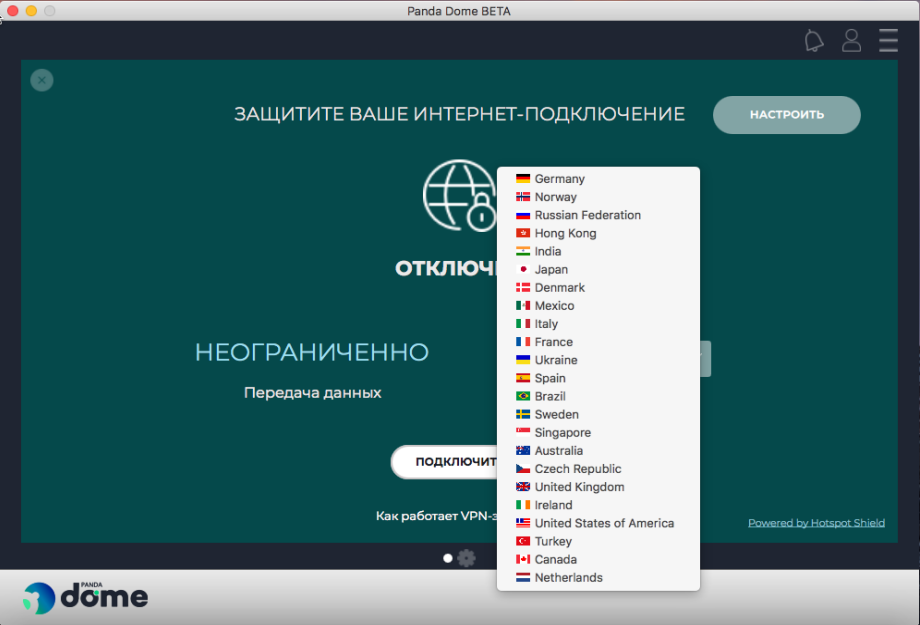Click the НАСТРОИТЬ button
Screen dimensions: 920x625
pos(787,115)
